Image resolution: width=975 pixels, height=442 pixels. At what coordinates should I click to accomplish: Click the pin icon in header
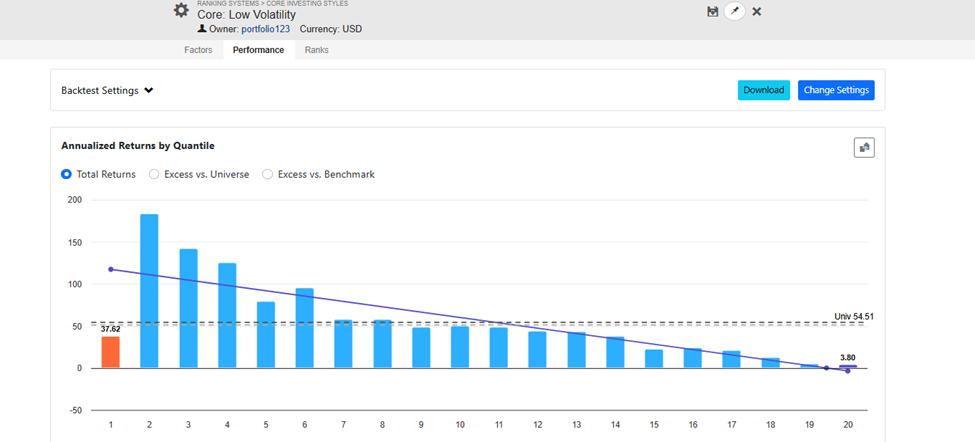pyautogui.click(x=735, y=11)
